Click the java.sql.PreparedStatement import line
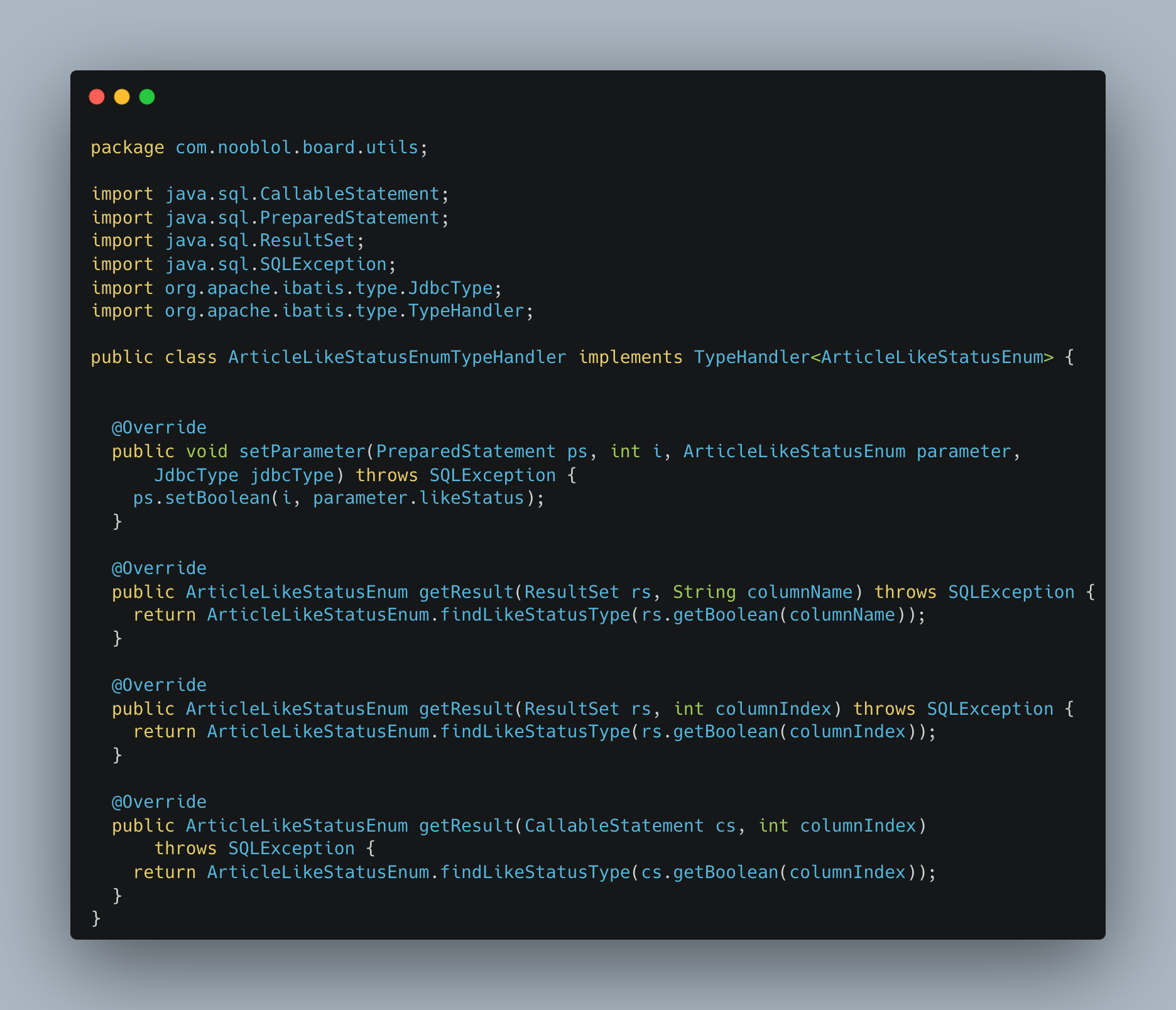Screen dimensions: 1176x1010 click(271, 218)
